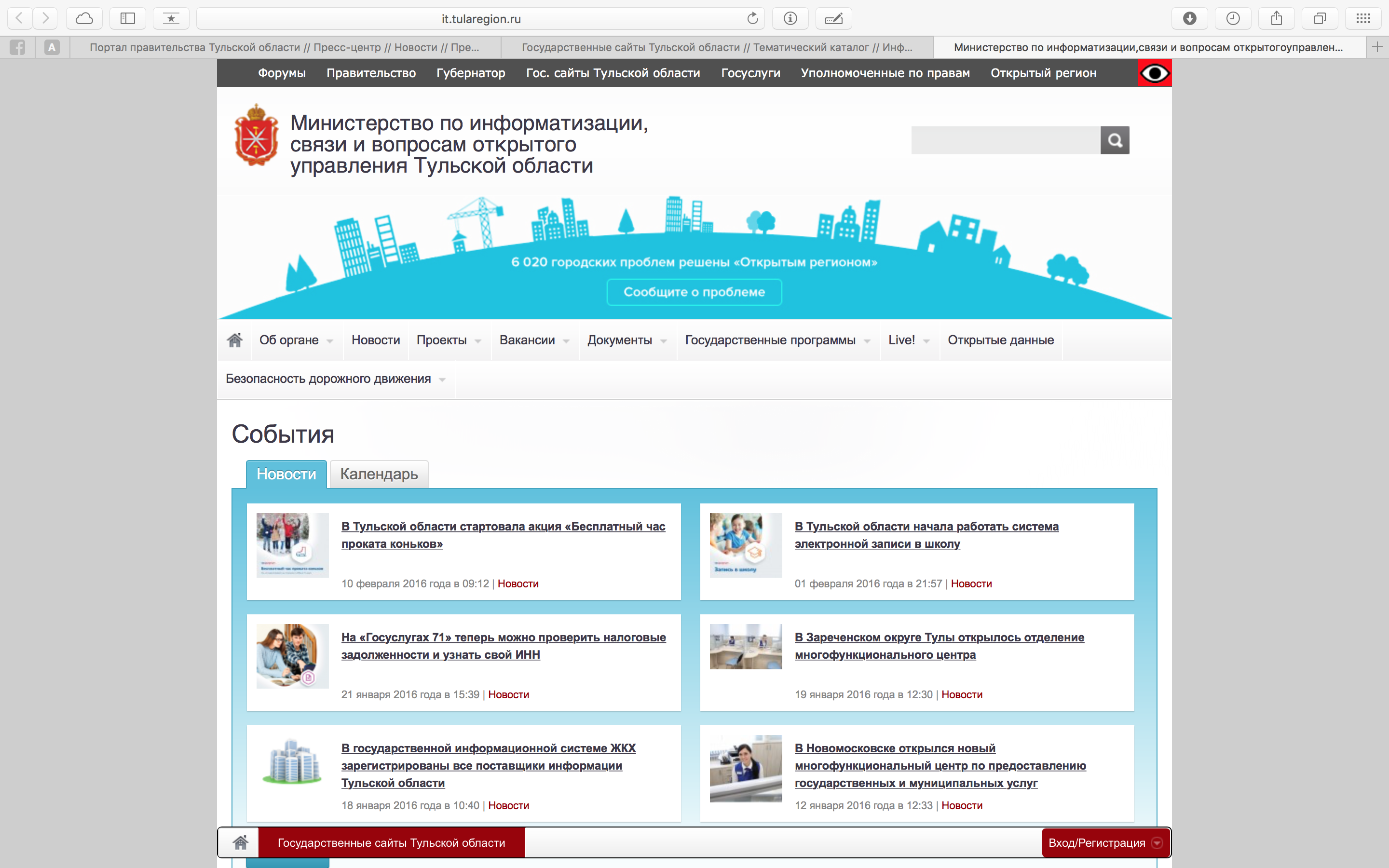Screen dimensions: 1389x868
Task: Open article about electronic school enrollment
Action: 926,535
